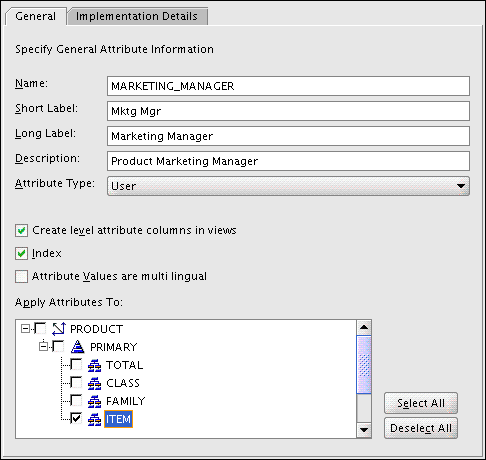This screenshot has height=460, width=486.
Task: Check the PRIMARY hierarchy checkbox
Action: tap(59, 347)
